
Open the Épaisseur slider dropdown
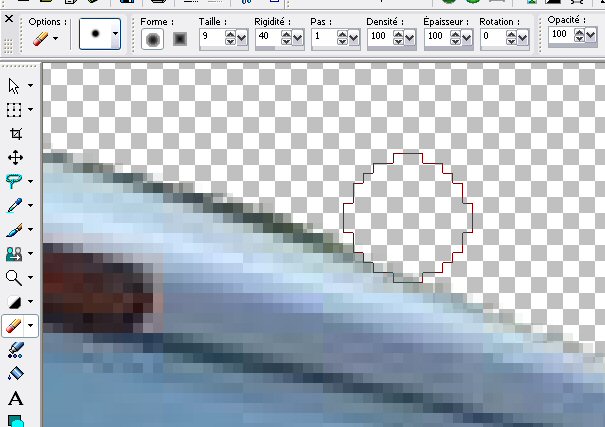[466, 38]
